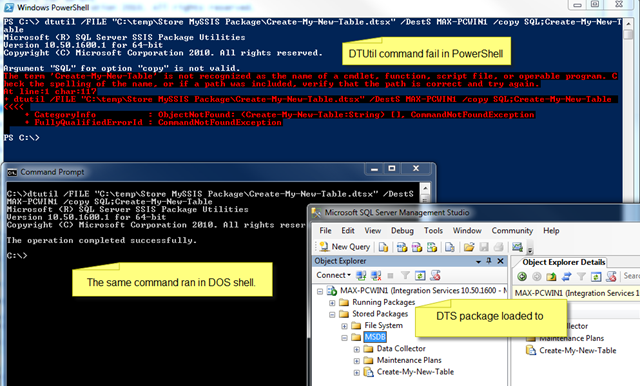
Task: Click the Save All icon in SSMS toolbar
Action: [x=498, y=247]
